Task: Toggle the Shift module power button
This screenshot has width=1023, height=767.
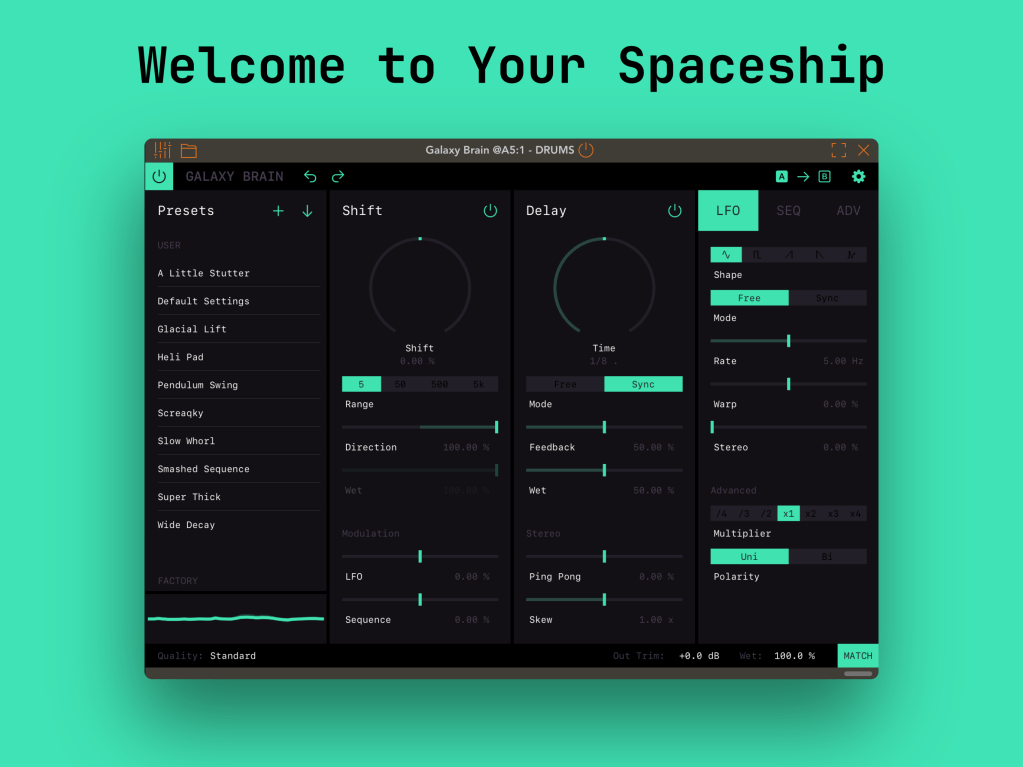Action: click(x=490, y=211)
